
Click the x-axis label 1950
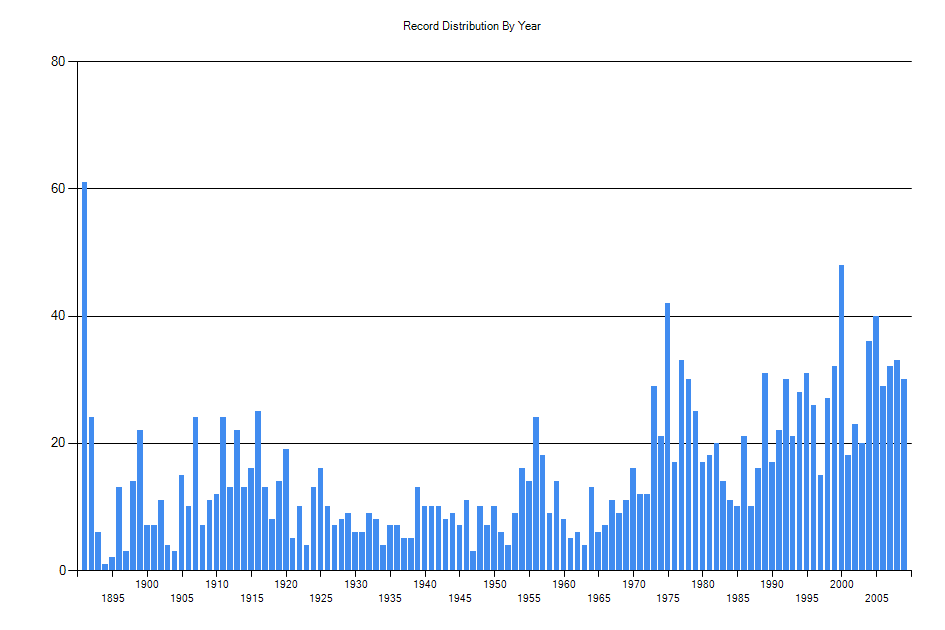(495, 584)
